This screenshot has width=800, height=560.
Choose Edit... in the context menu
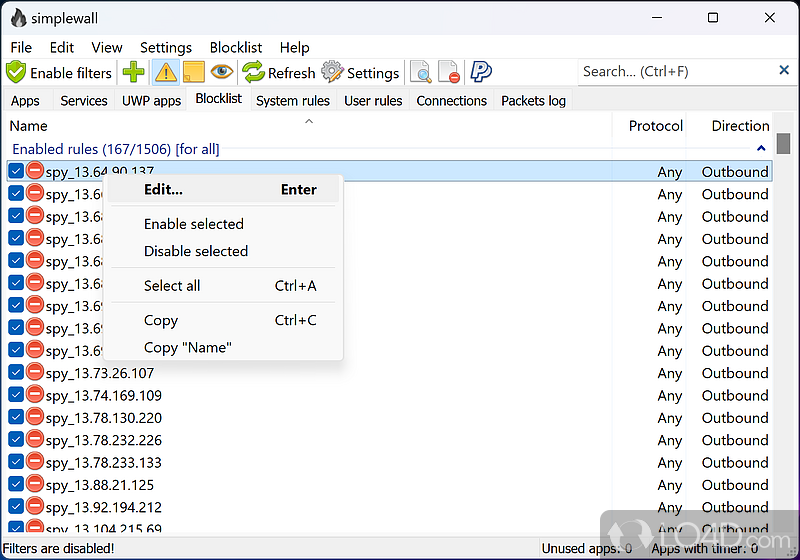coord(222,190)
